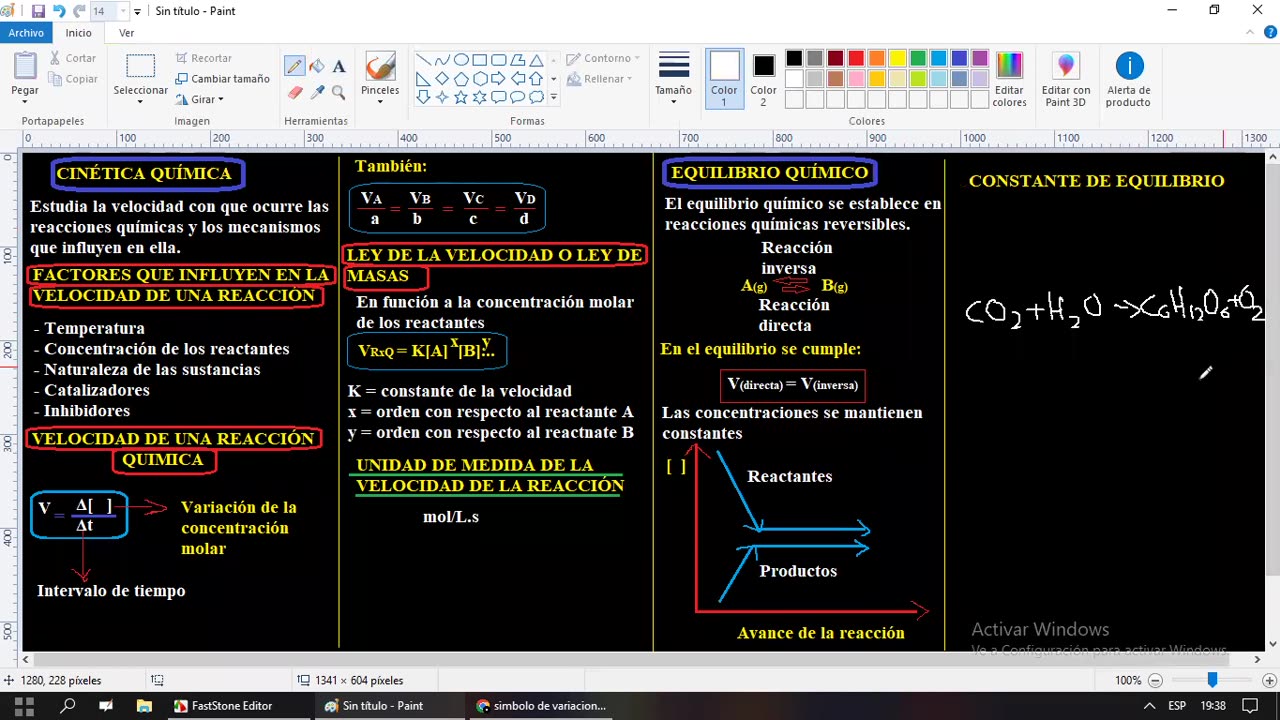Select Color 2 background box
This screenshot has width=1280, height=720.
point(763,79)
